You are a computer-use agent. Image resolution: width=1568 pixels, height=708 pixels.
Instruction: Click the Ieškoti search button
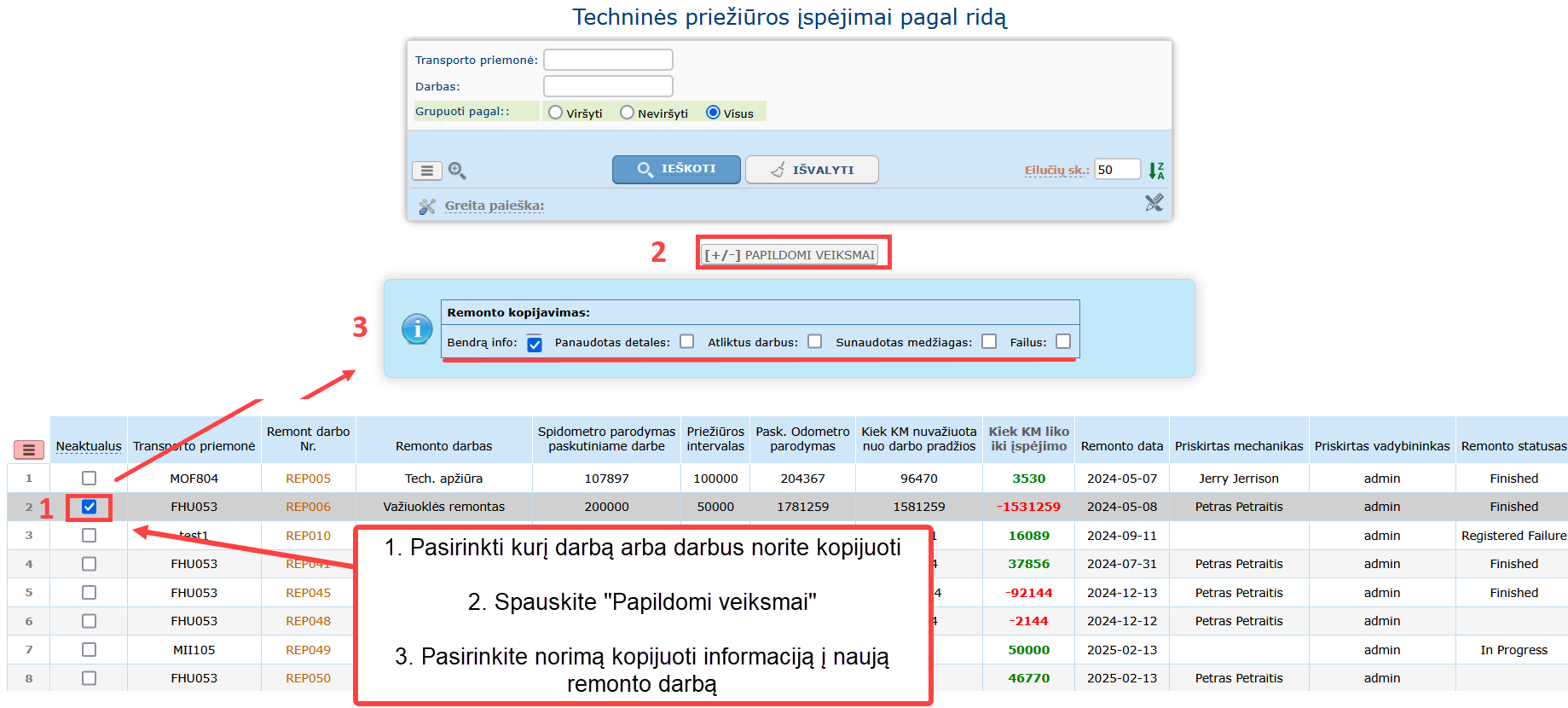[677, 169]
